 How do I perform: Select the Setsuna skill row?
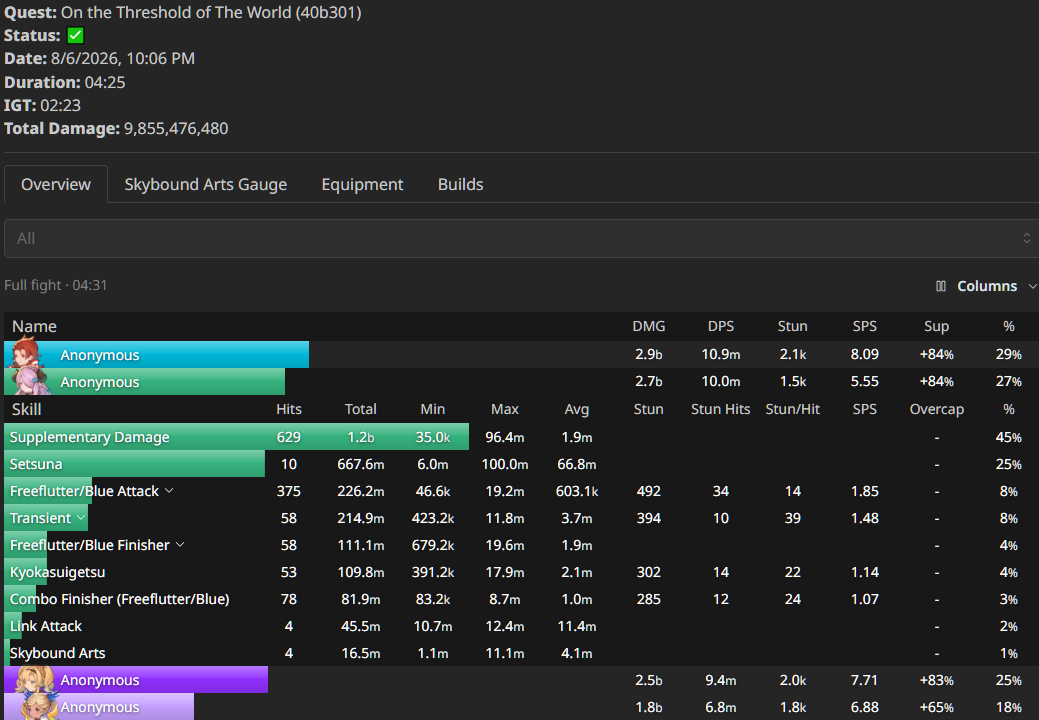click(x=521, y=464)
